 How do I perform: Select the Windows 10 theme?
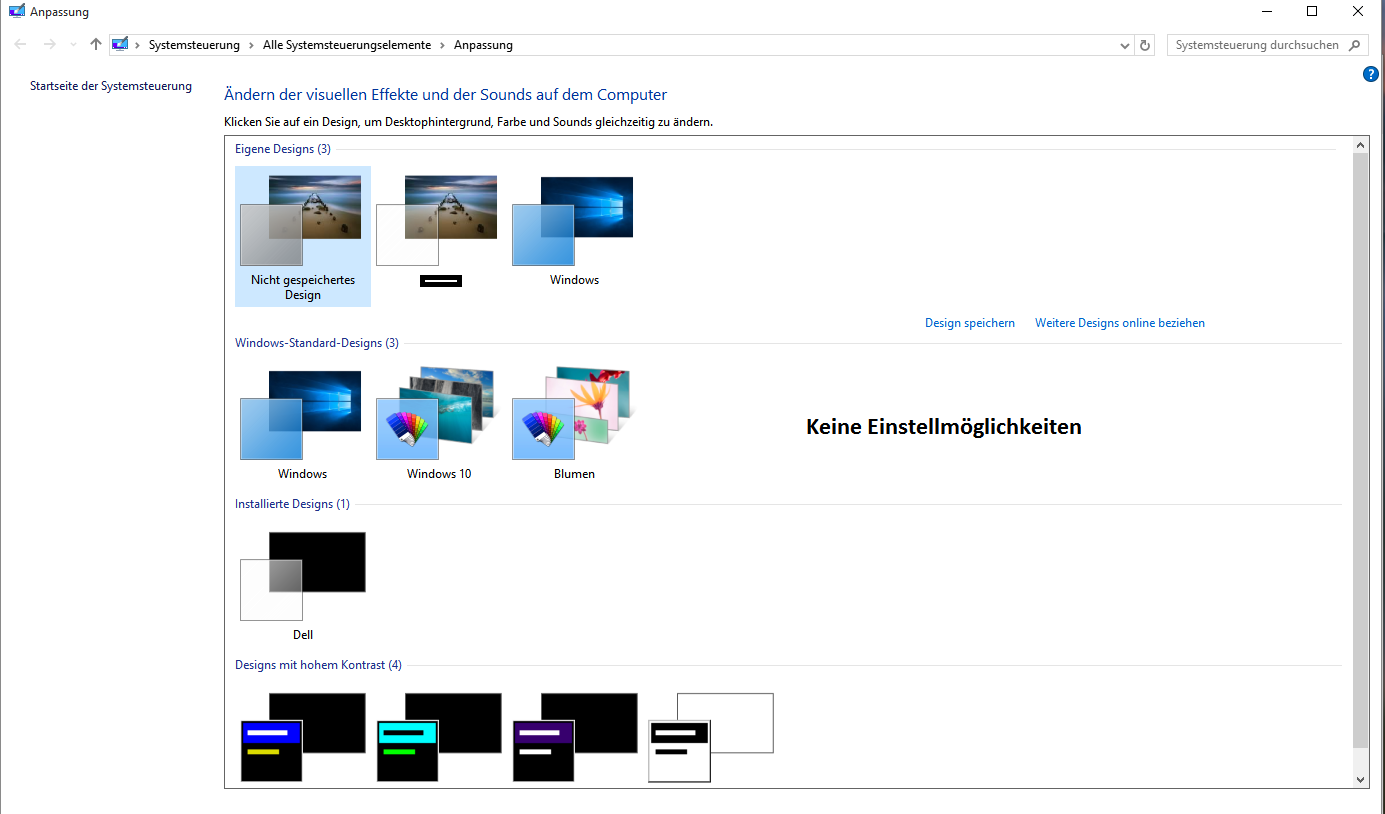[x=438, y=422]
